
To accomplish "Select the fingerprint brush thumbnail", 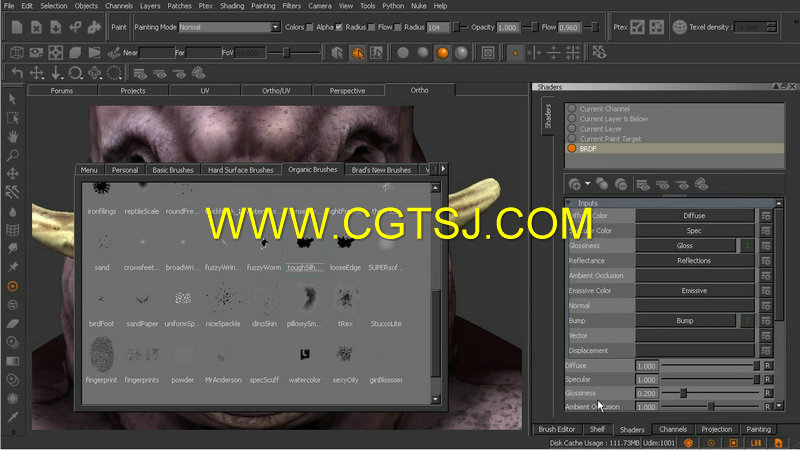I will pyautogui.click(x=102, y=354).
